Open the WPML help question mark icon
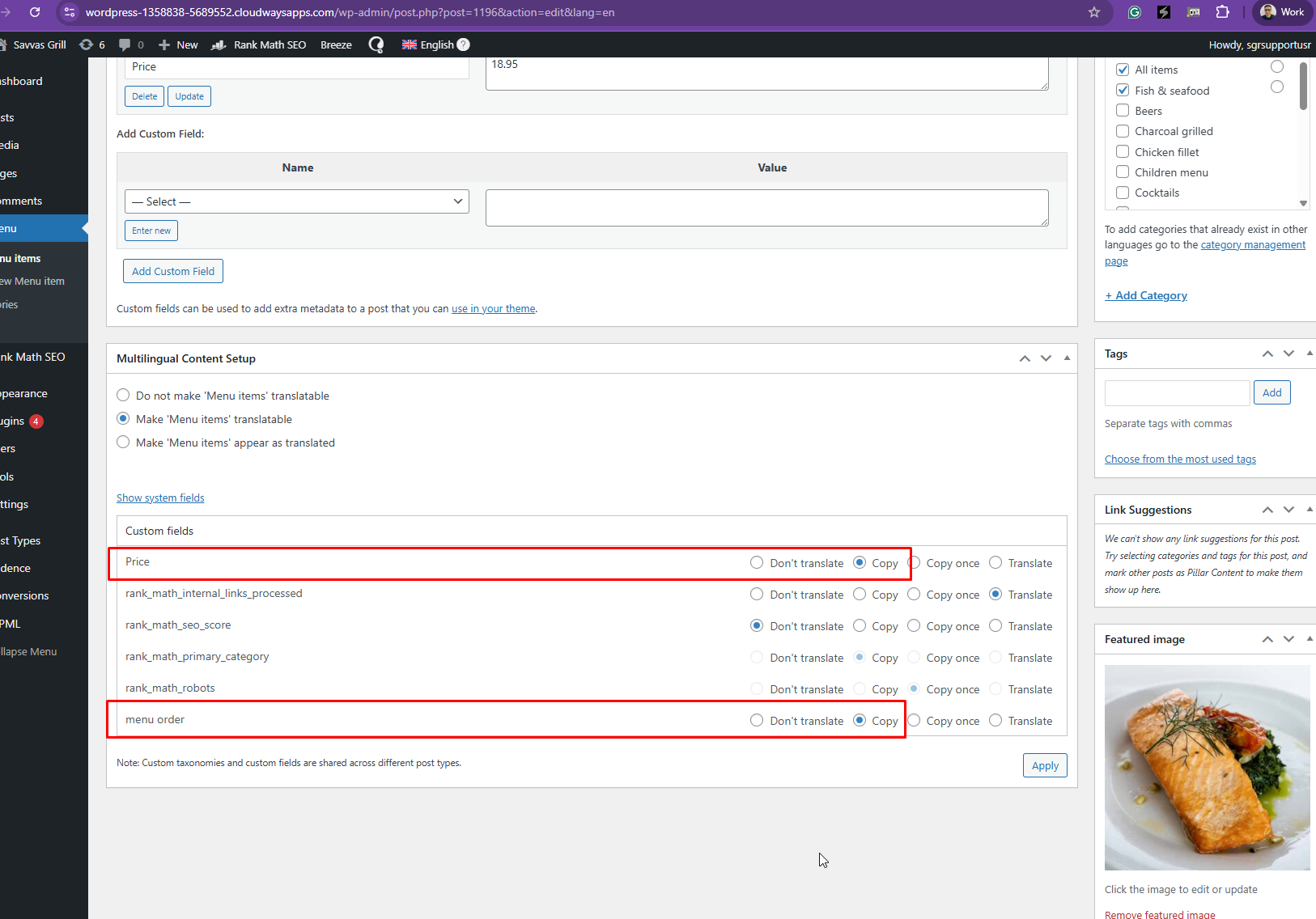 [463, 44]
